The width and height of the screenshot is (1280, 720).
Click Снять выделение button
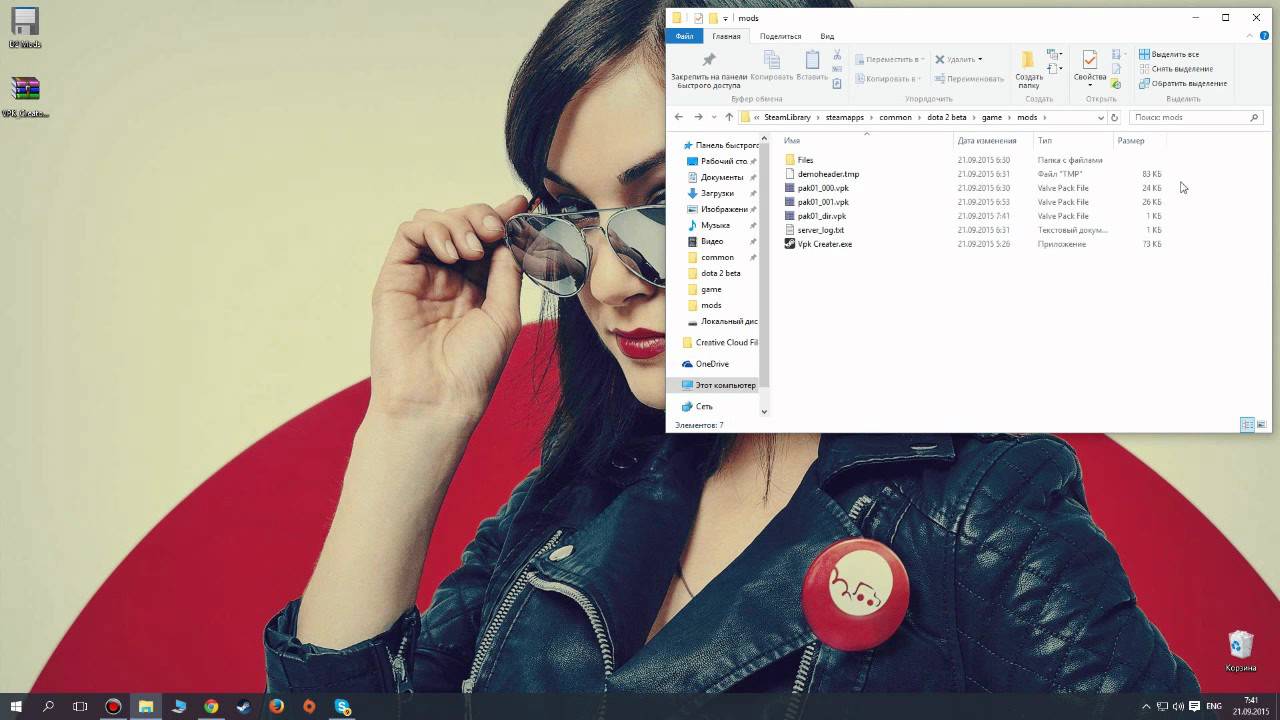pos(1176,68)
